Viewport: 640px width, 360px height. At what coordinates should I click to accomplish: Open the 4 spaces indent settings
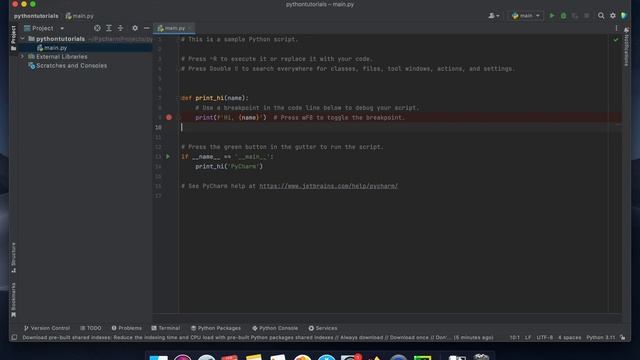click(569, 338)
